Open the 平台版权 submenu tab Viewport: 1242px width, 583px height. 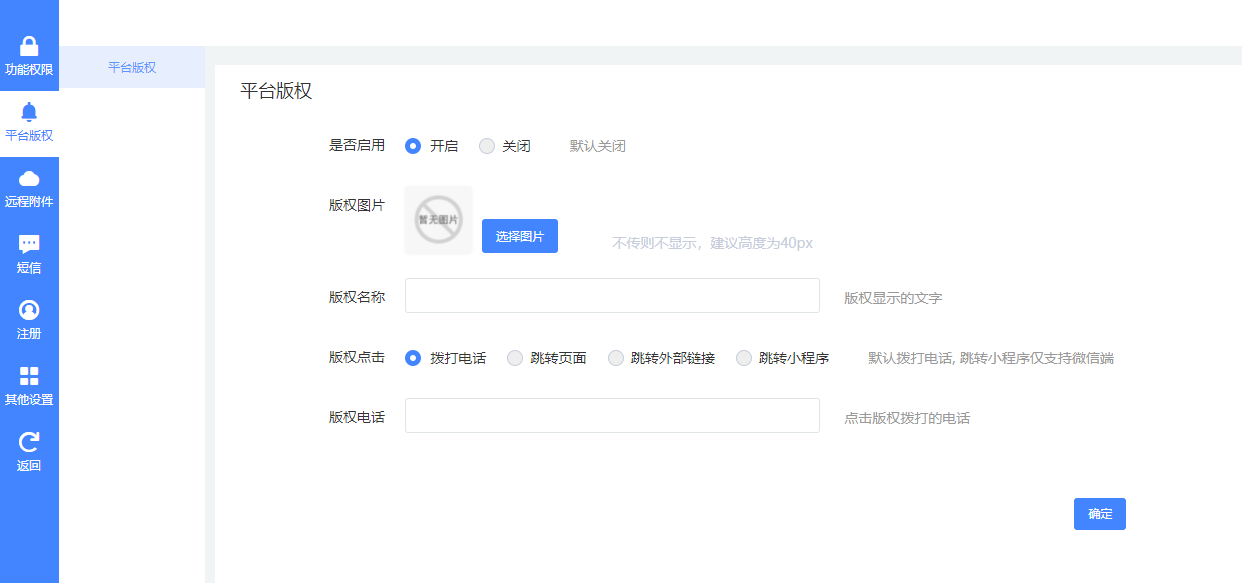pos(132,67)
